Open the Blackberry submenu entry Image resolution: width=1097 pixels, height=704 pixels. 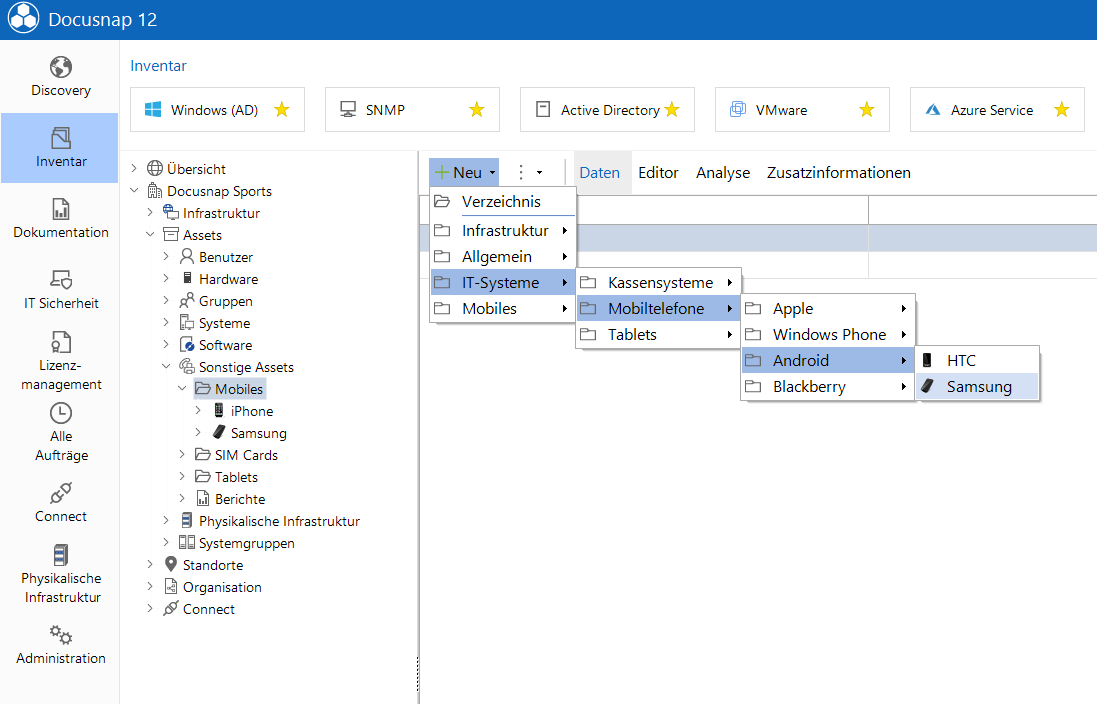[x=828, y=386]
